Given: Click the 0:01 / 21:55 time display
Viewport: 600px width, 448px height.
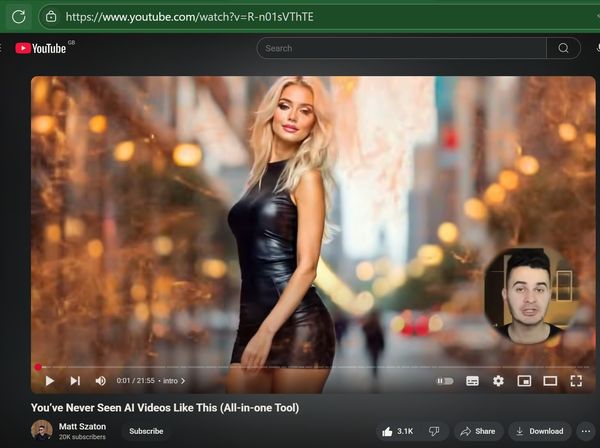Looking at the screenshot, I should coord(135,381).
